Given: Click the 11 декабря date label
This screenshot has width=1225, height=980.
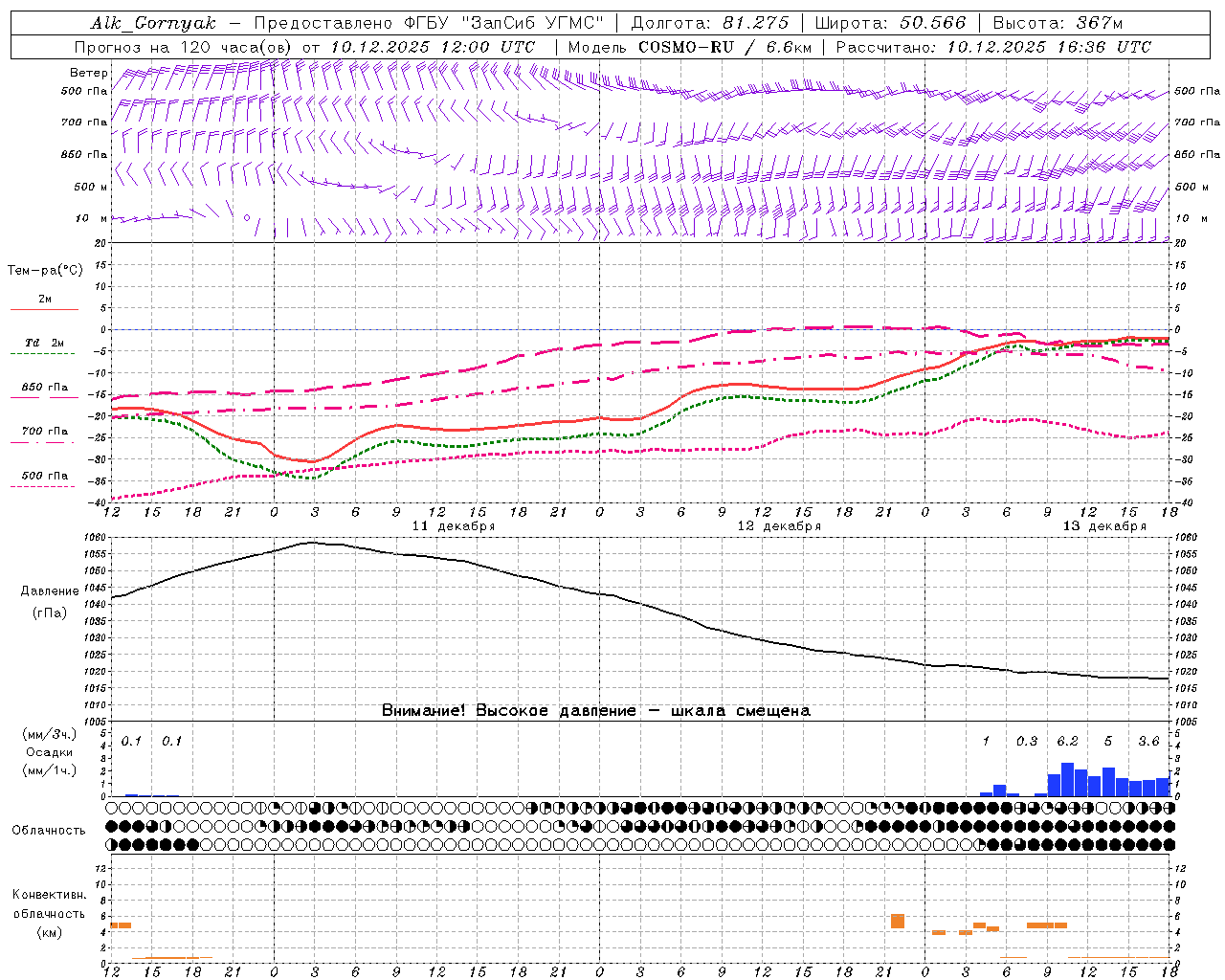Looking at the screenshot, I should tap(454, 526).
